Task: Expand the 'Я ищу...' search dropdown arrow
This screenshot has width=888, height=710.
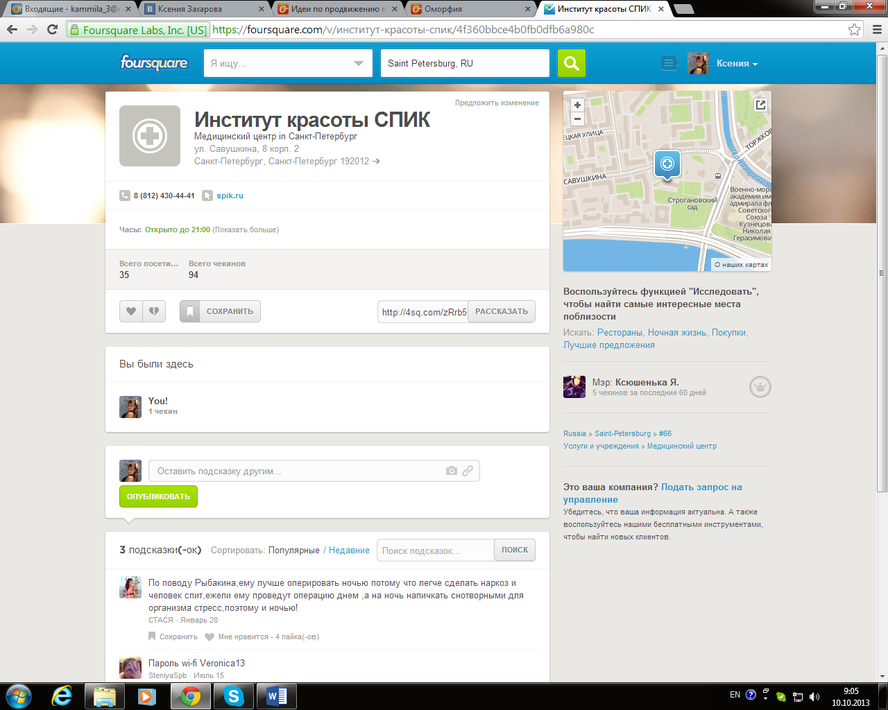Action: point(358,63)
